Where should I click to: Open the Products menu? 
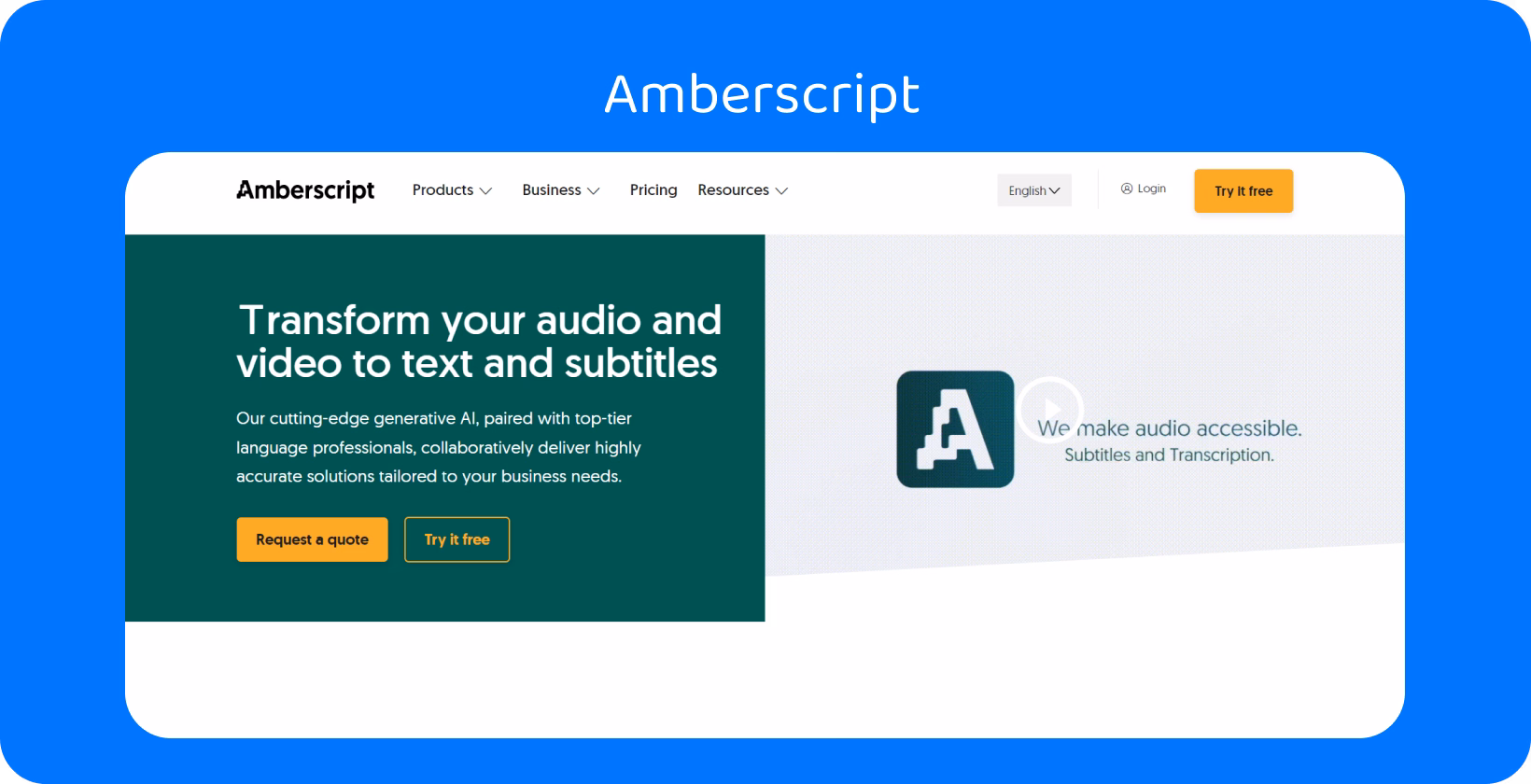[x=452, y=190]
